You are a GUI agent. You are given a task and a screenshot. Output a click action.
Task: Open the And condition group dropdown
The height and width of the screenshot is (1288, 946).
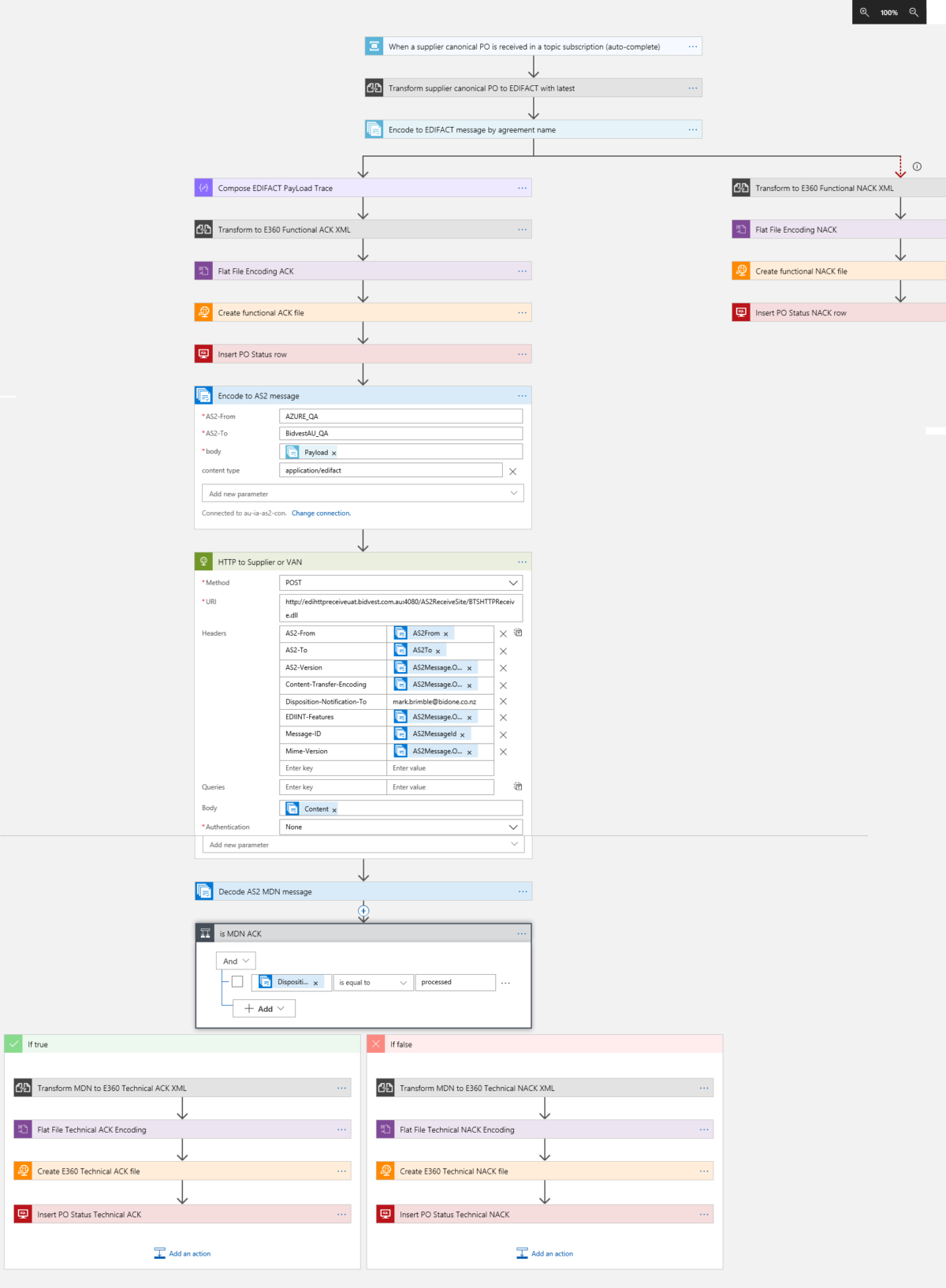click(x=236, y=961)
